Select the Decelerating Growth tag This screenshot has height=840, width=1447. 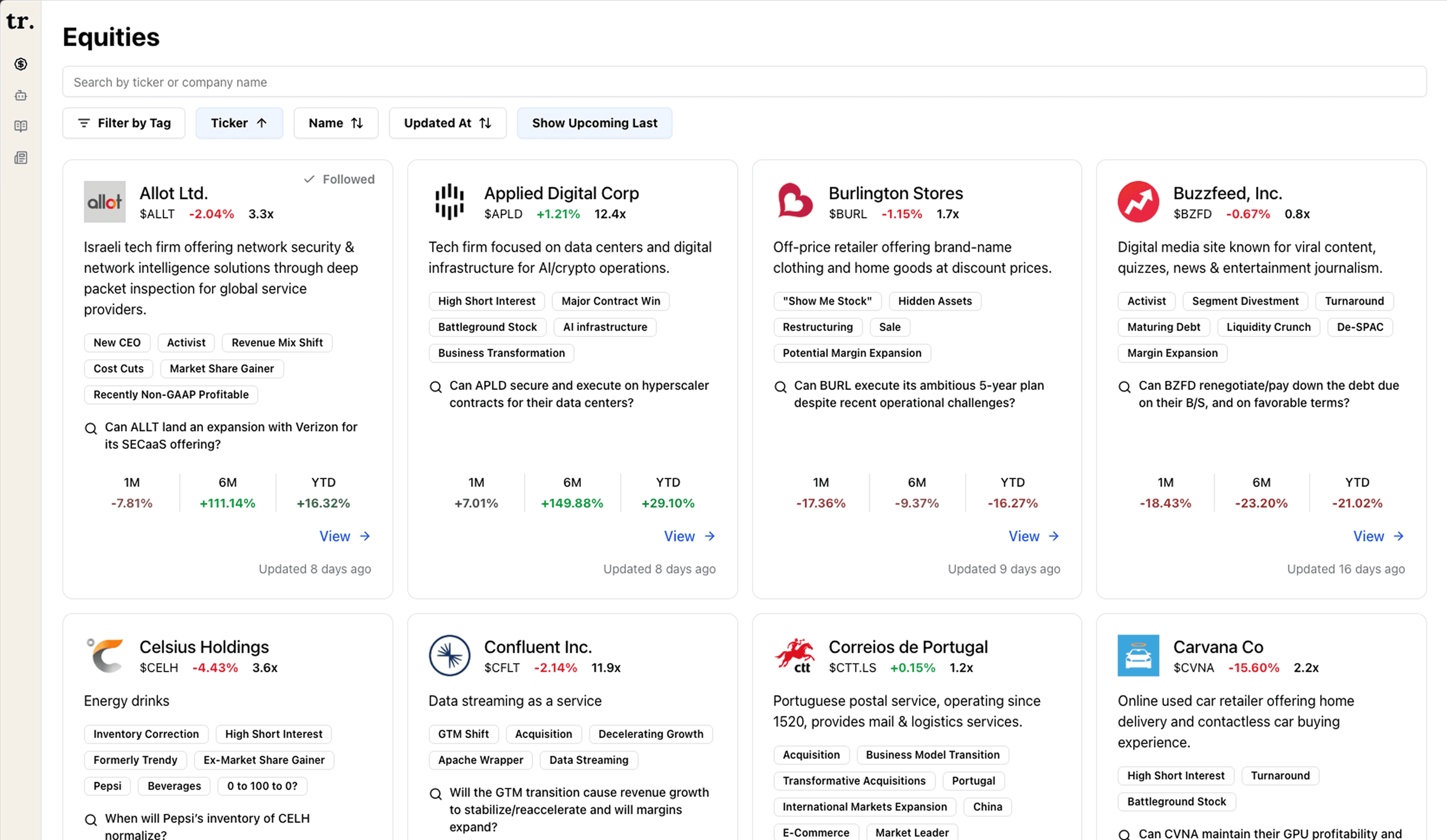651,734
